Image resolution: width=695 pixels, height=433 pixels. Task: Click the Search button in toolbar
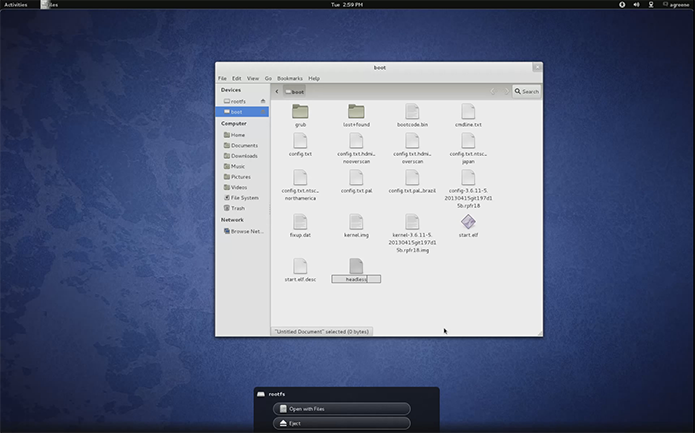point(527,91)
